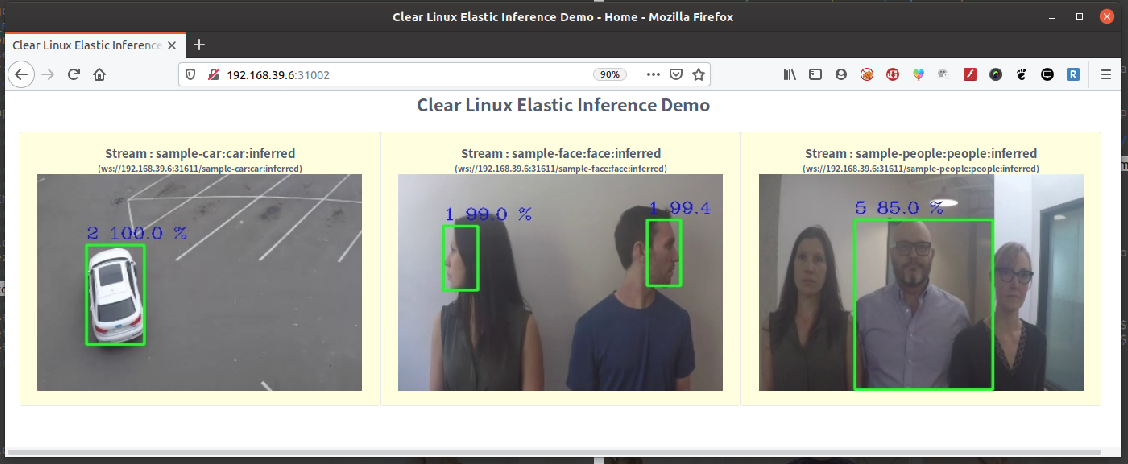Open the Firefox home page
1128x464 pixels.
coord(100,74)
